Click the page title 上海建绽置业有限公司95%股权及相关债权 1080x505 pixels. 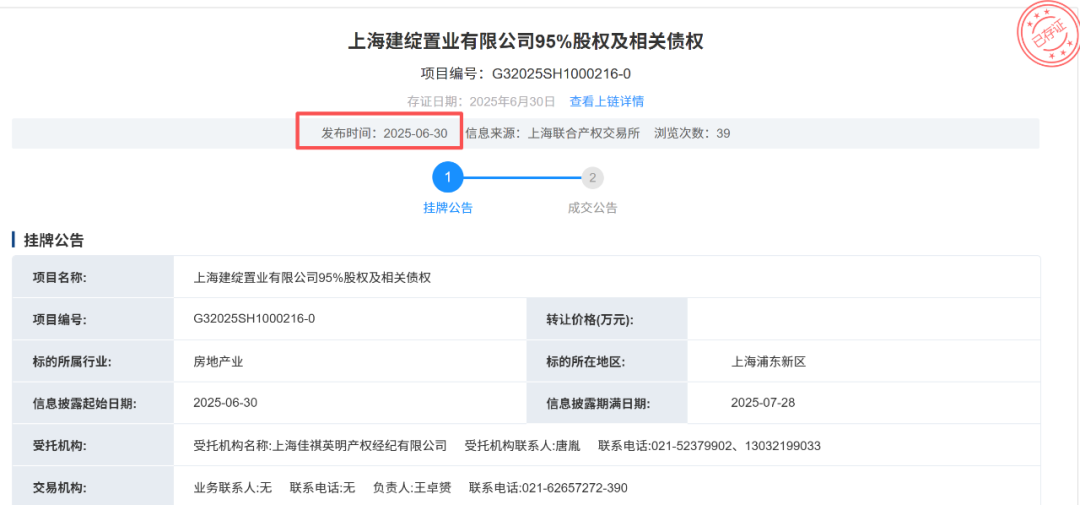pyautogui.click(x=525, y=42)
